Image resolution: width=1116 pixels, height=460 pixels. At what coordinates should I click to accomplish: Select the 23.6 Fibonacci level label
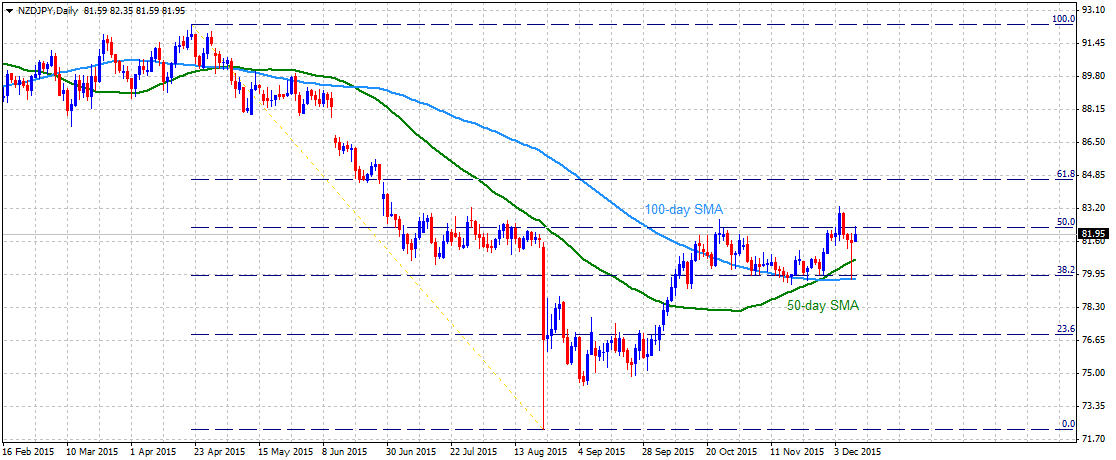[x=1064, y=328]
